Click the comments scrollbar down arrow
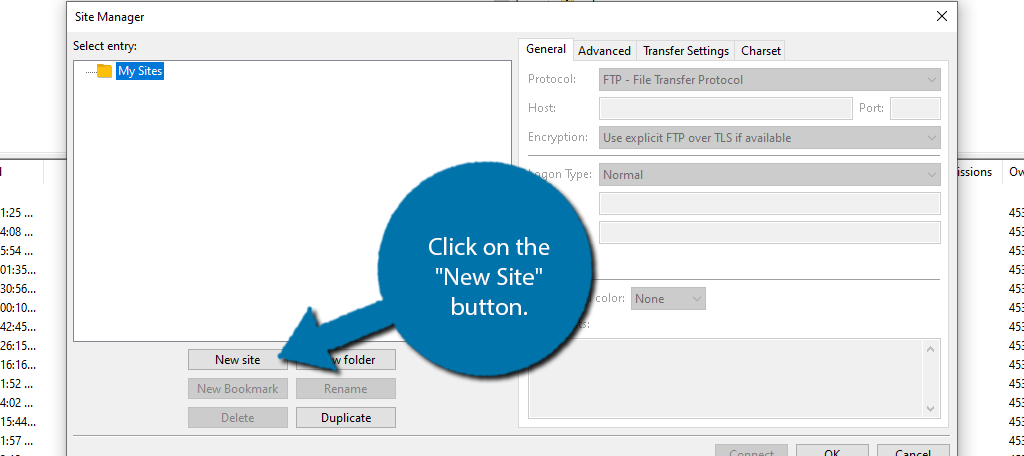 (932, 408)
